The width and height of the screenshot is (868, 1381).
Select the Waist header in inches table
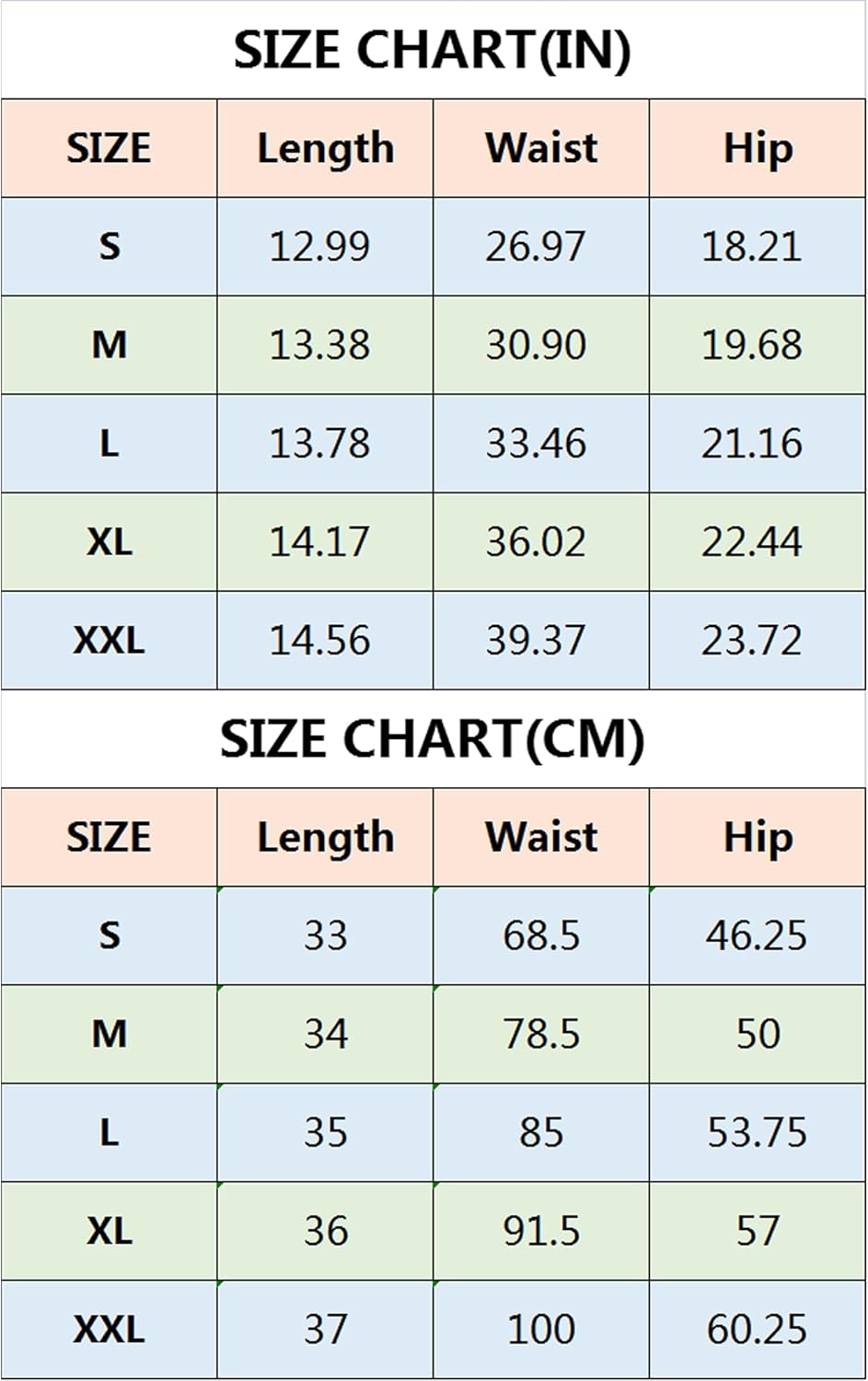tap(541, 148)
